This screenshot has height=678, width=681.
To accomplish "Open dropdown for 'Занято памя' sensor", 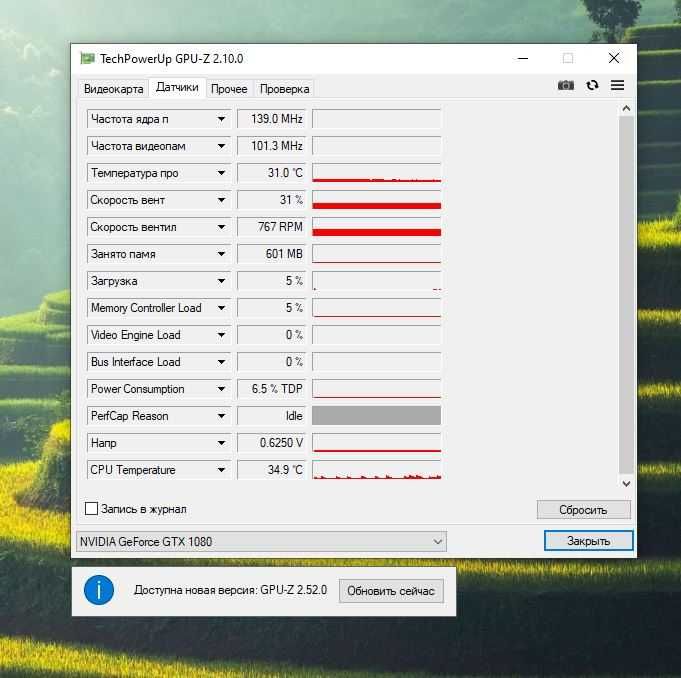I will pyautogui.click(x=221, y=254).
